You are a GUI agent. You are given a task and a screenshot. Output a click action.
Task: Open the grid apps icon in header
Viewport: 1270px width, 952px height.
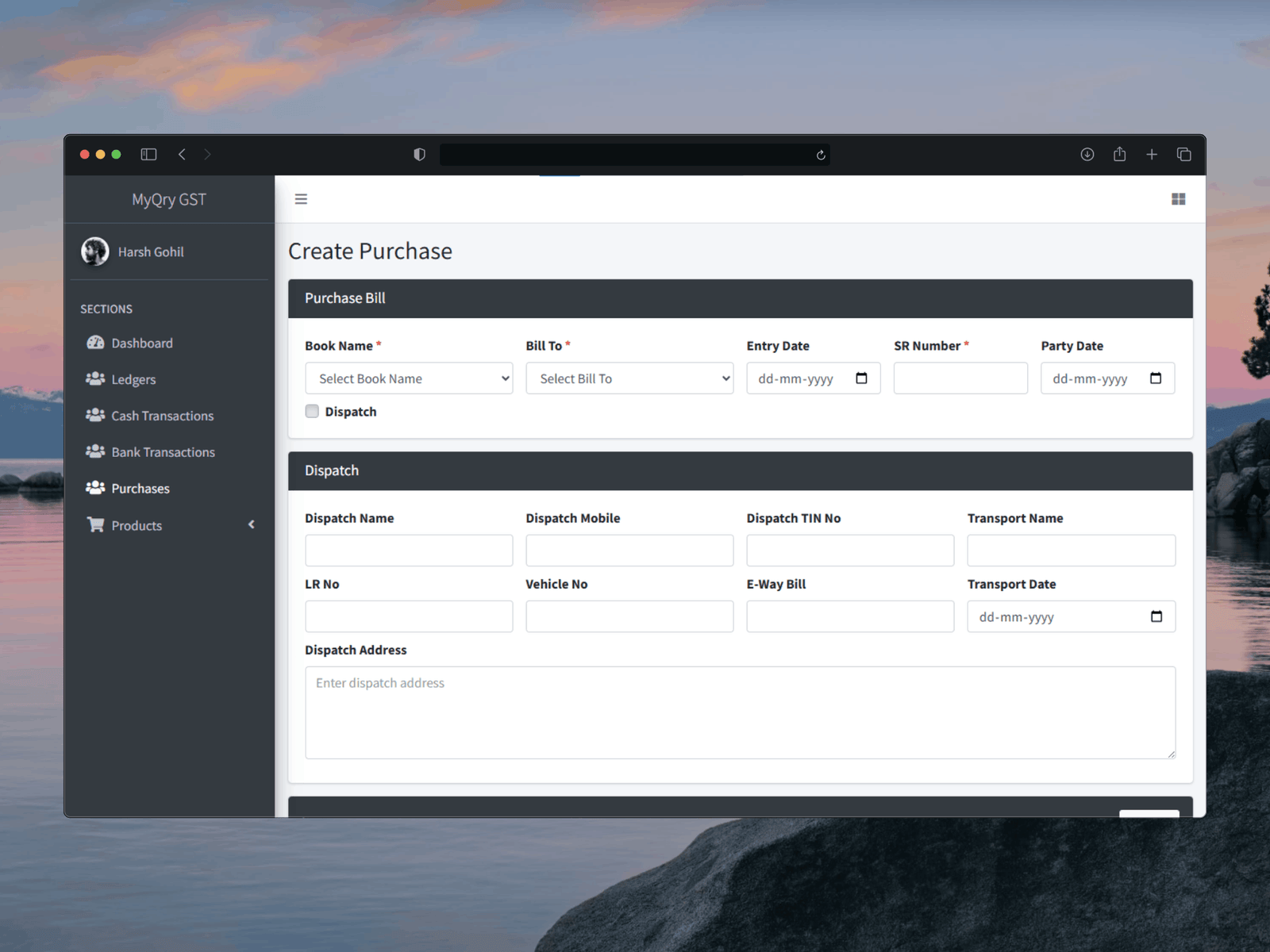click(x=1179, y=199)
